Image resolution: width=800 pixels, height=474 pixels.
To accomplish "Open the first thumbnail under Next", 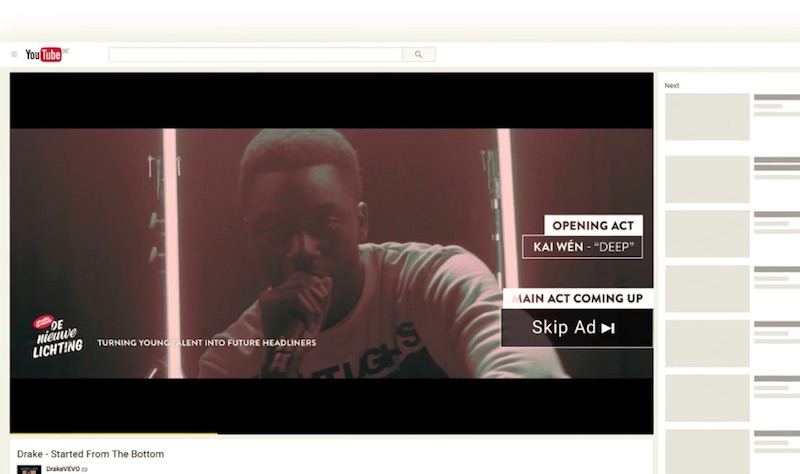I will tap(707, 116).
